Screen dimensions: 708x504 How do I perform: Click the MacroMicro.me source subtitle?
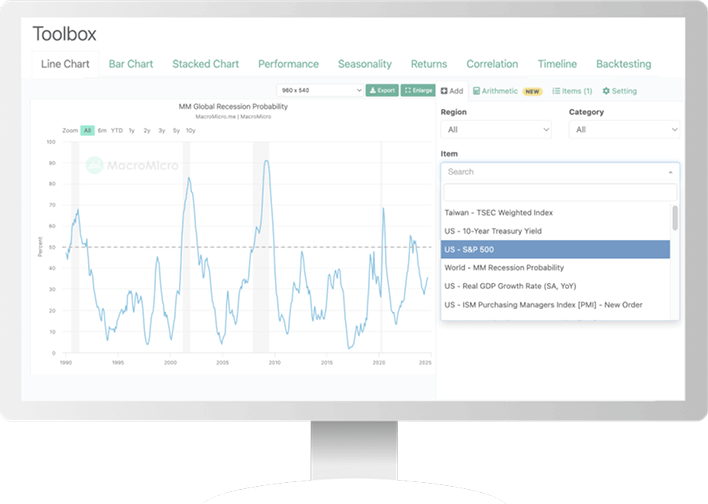point(233,117)
